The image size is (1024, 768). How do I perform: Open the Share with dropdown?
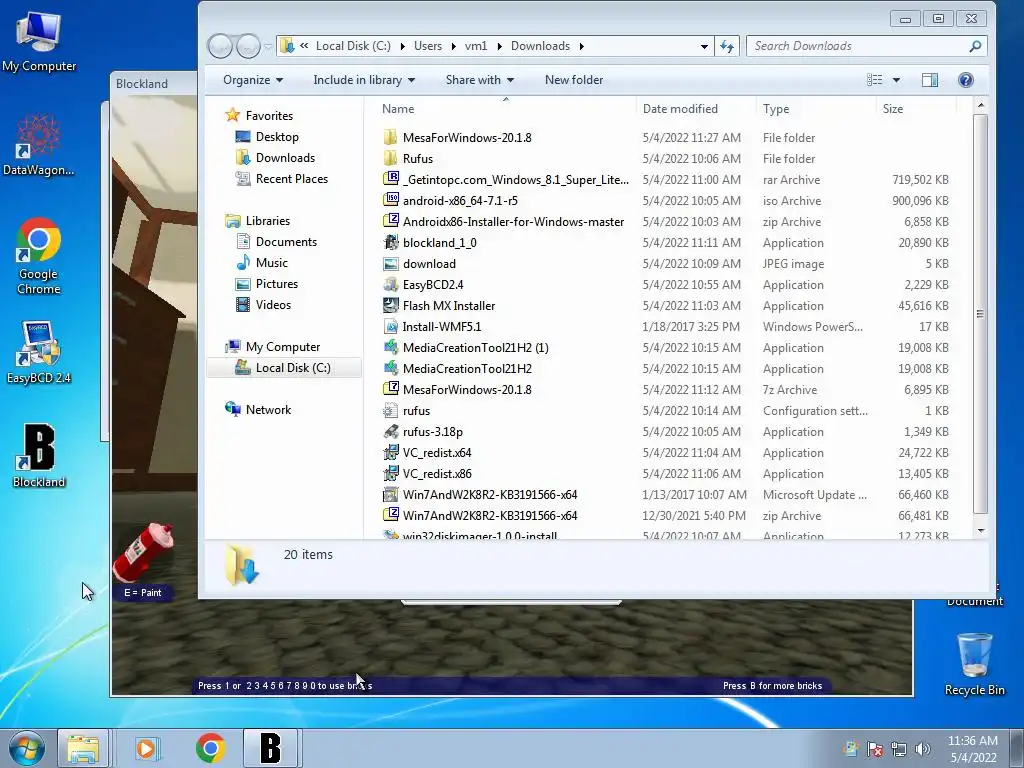[x=479, y=80]
